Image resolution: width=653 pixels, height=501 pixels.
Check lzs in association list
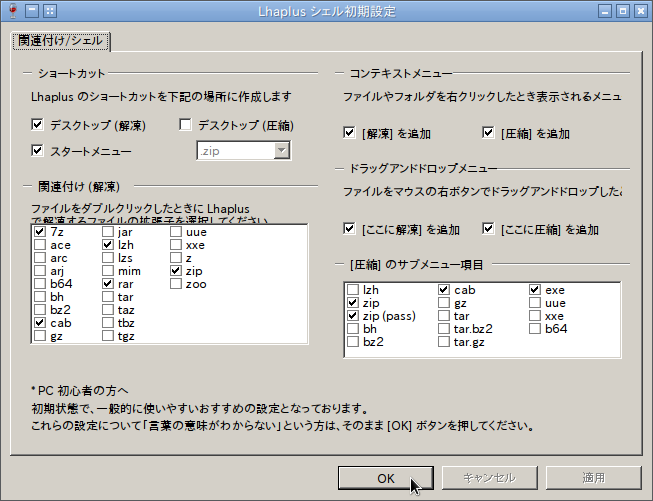(x=108, y=258)
